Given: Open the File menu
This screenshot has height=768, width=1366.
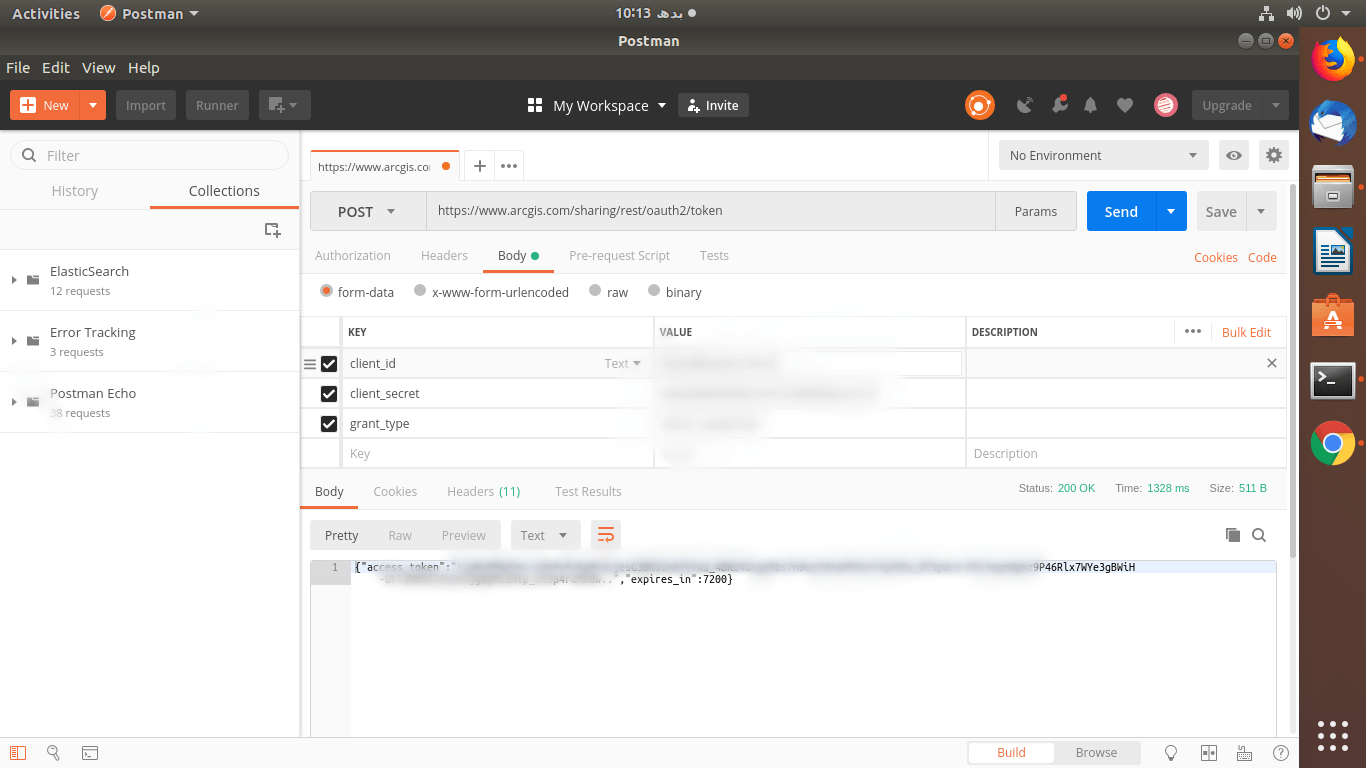Looking at the screenshot, I should tap(18, 67).
